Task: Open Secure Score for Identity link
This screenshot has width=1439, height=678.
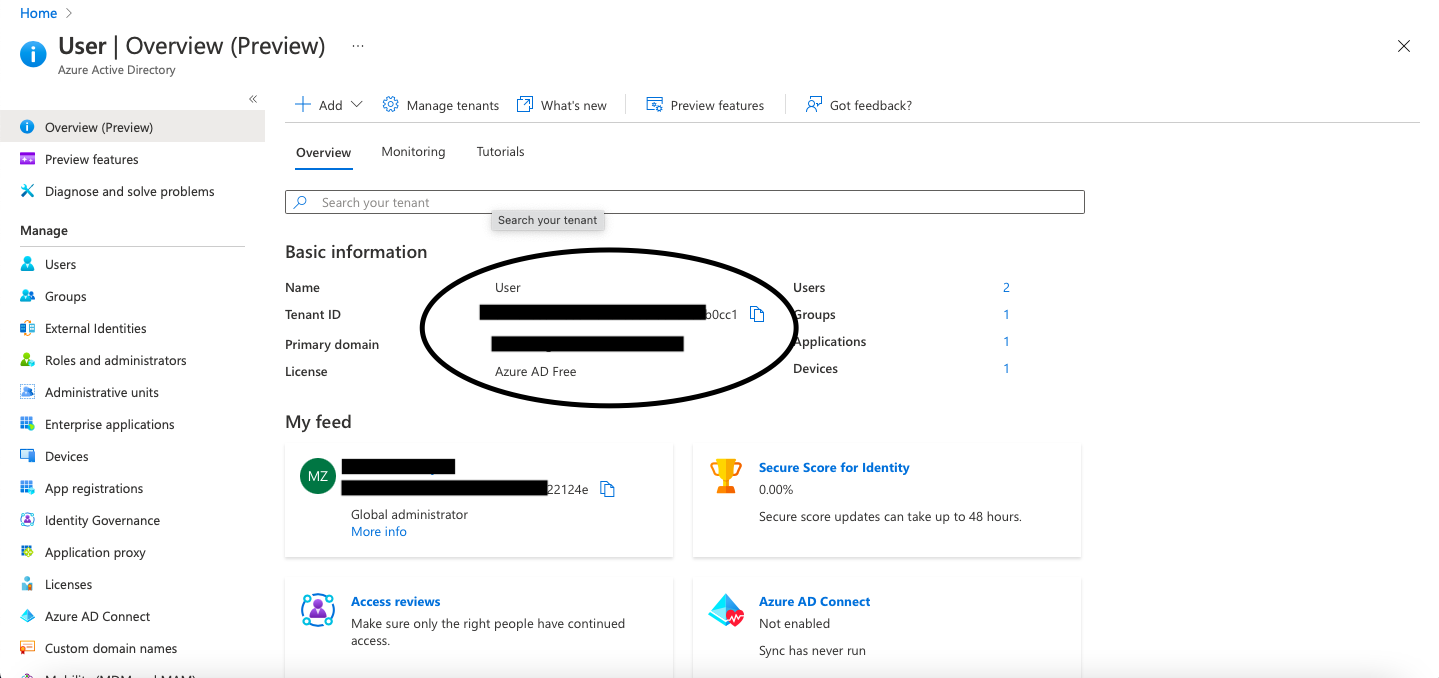Action: tap(834, 467)
